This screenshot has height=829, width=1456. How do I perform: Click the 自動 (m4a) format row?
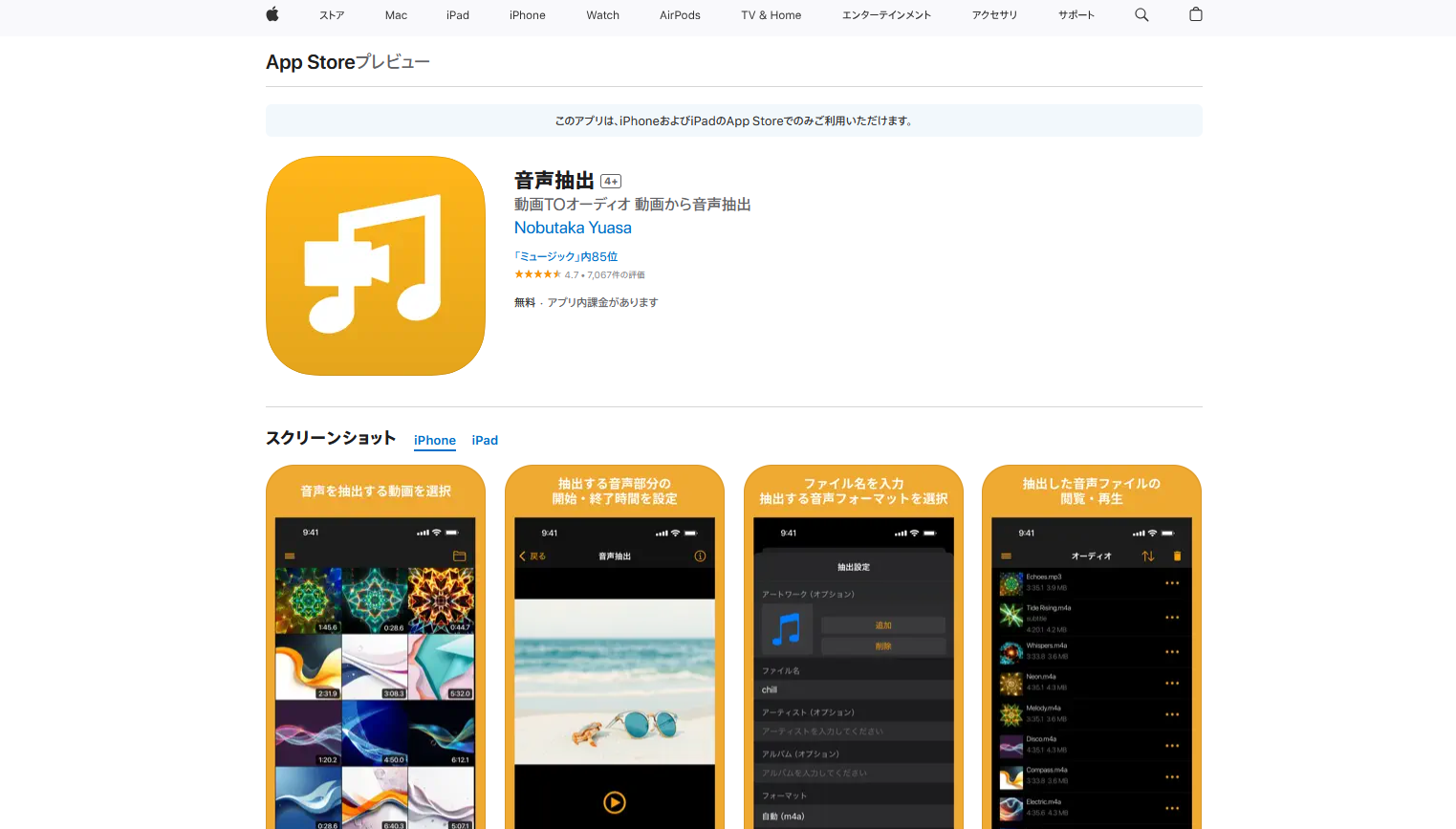854,817
